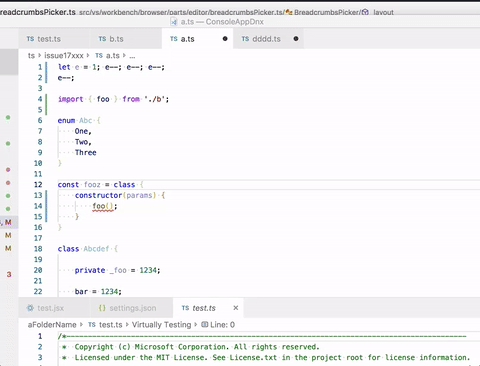Viewport: 480px width, 366px height.
Task: Click the file icon in window title a.ts
Action: click(x=174, y=22)
